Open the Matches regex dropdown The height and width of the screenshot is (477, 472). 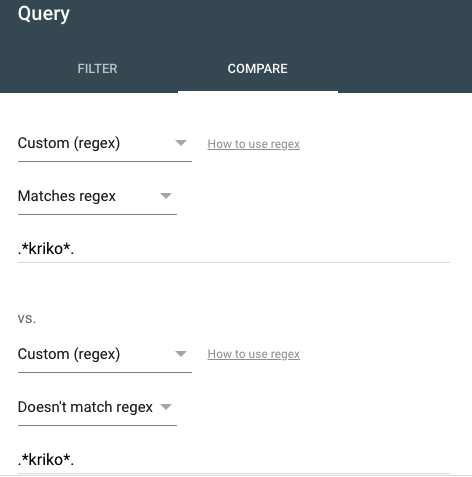(x=97, y=196)
